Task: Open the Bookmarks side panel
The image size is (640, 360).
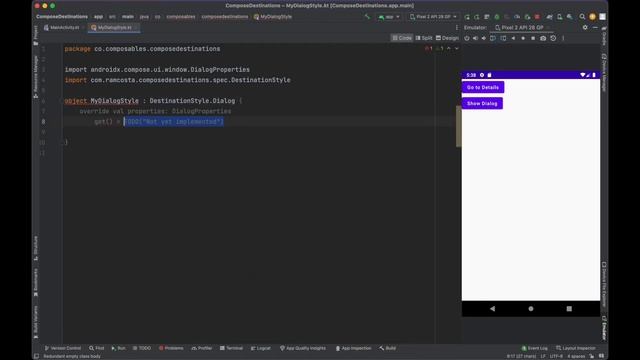Action: [36, 283]
